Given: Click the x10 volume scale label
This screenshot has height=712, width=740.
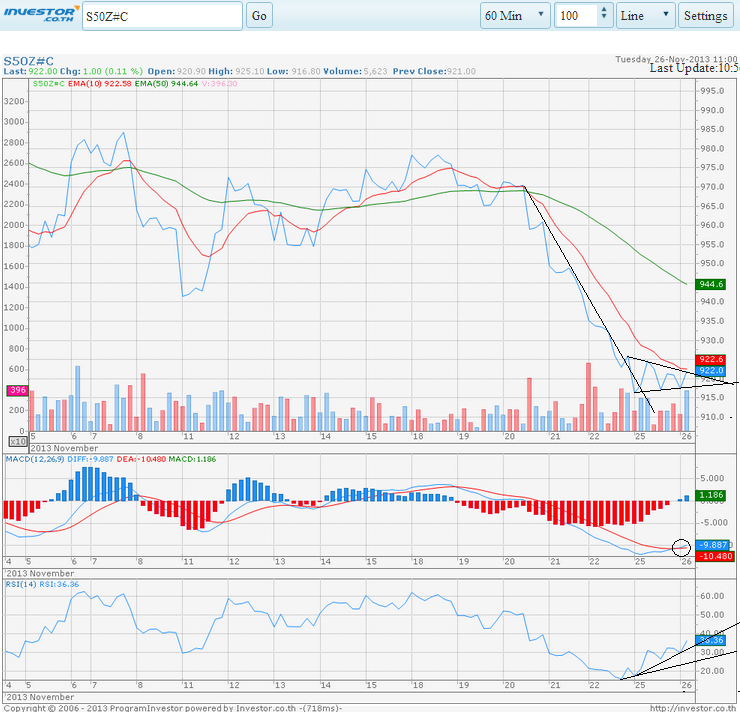Looking at the screenshot, I should (x=16, y=440).
